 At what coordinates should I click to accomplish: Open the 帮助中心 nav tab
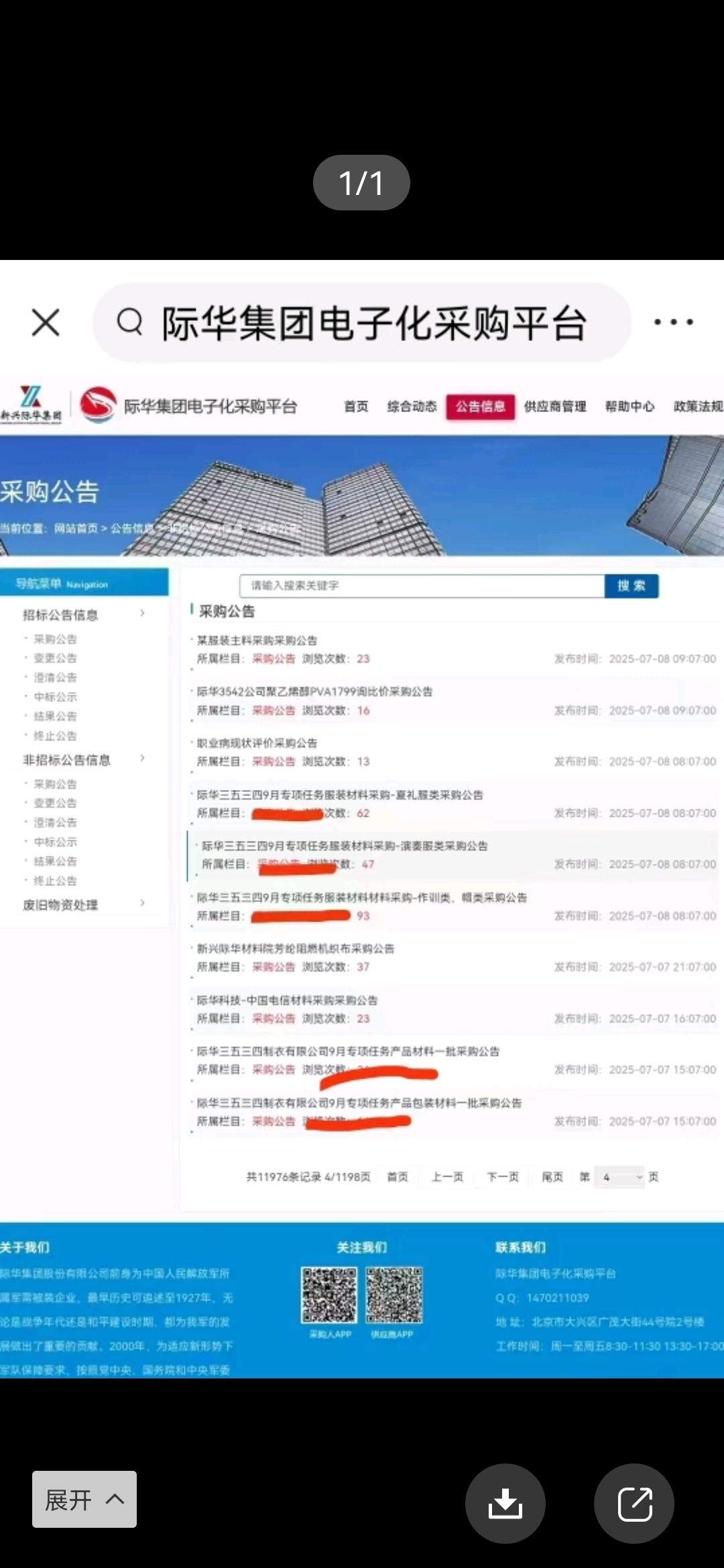pos(629,406)
